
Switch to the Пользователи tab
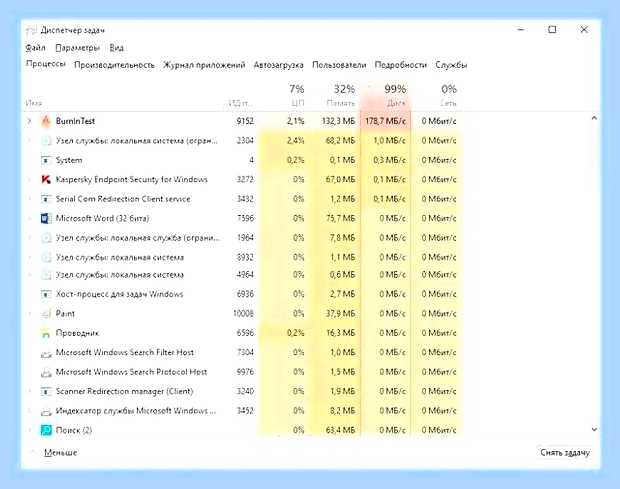[x=339, y=65]
